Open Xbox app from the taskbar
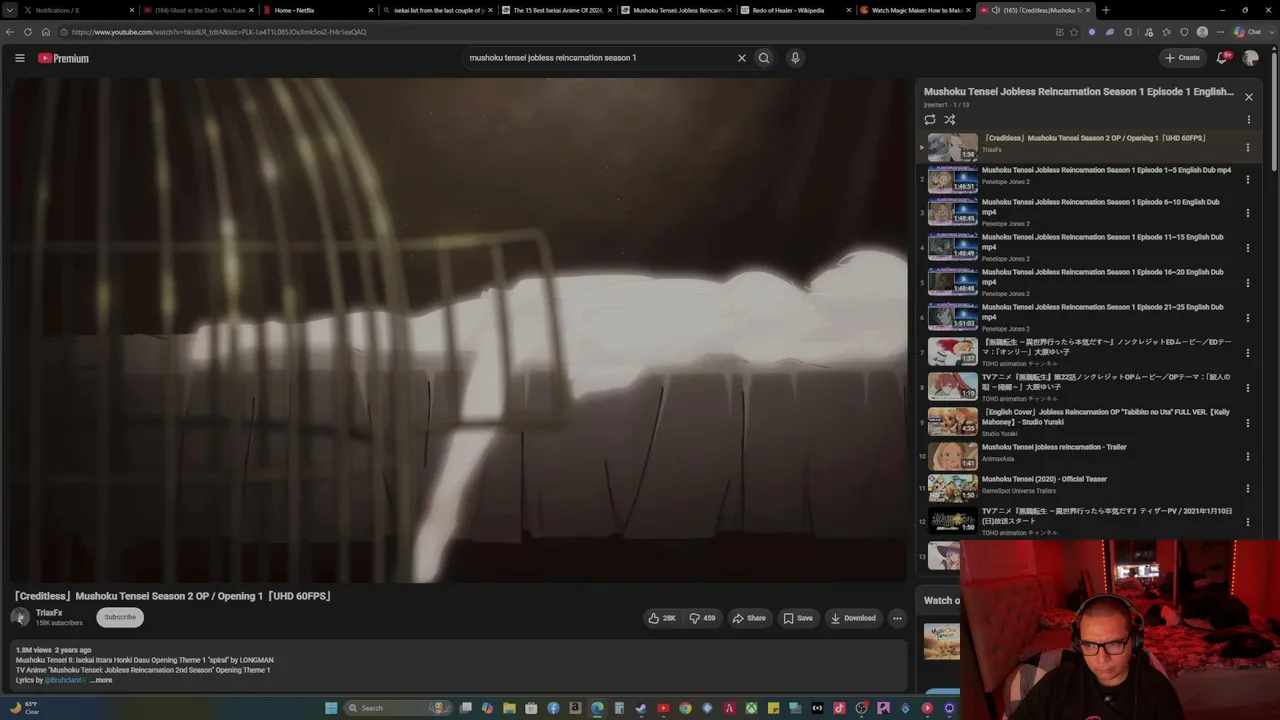Screen dimensions: 1280x720 click(x=751, y=708)
